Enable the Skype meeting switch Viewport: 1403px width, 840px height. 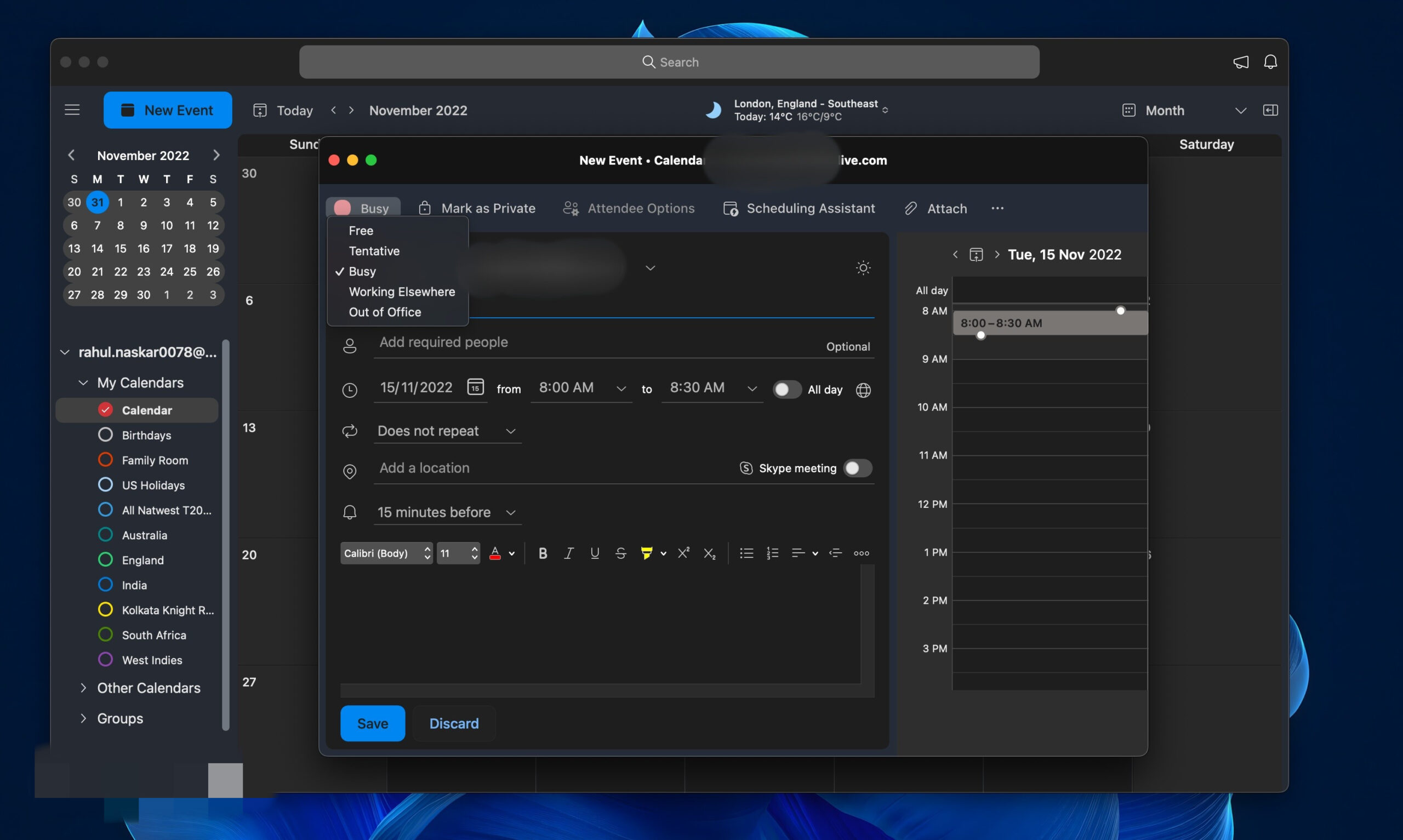pos(858,468)
